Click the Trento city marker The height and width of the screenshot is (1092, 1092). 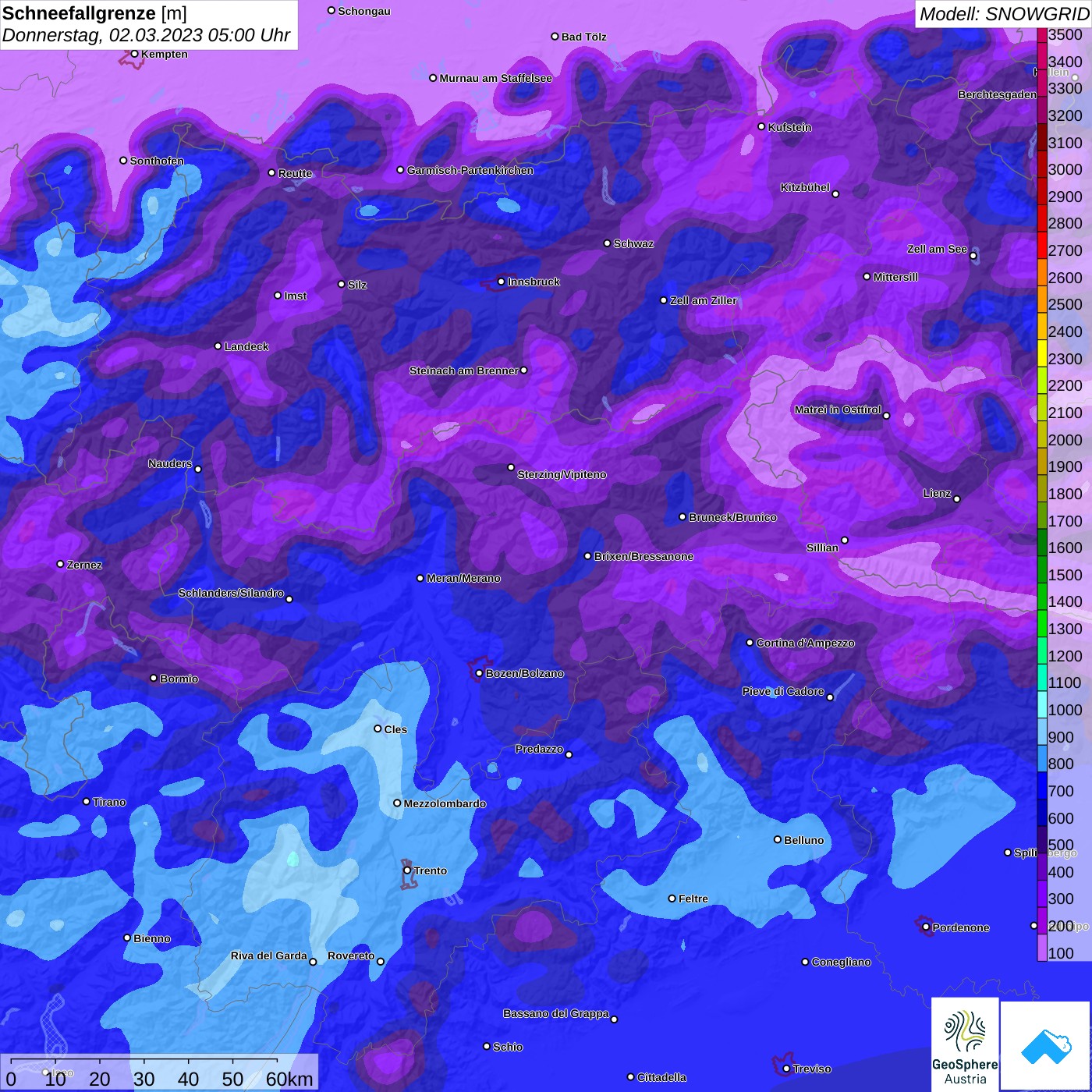click(x=407, y=870)
